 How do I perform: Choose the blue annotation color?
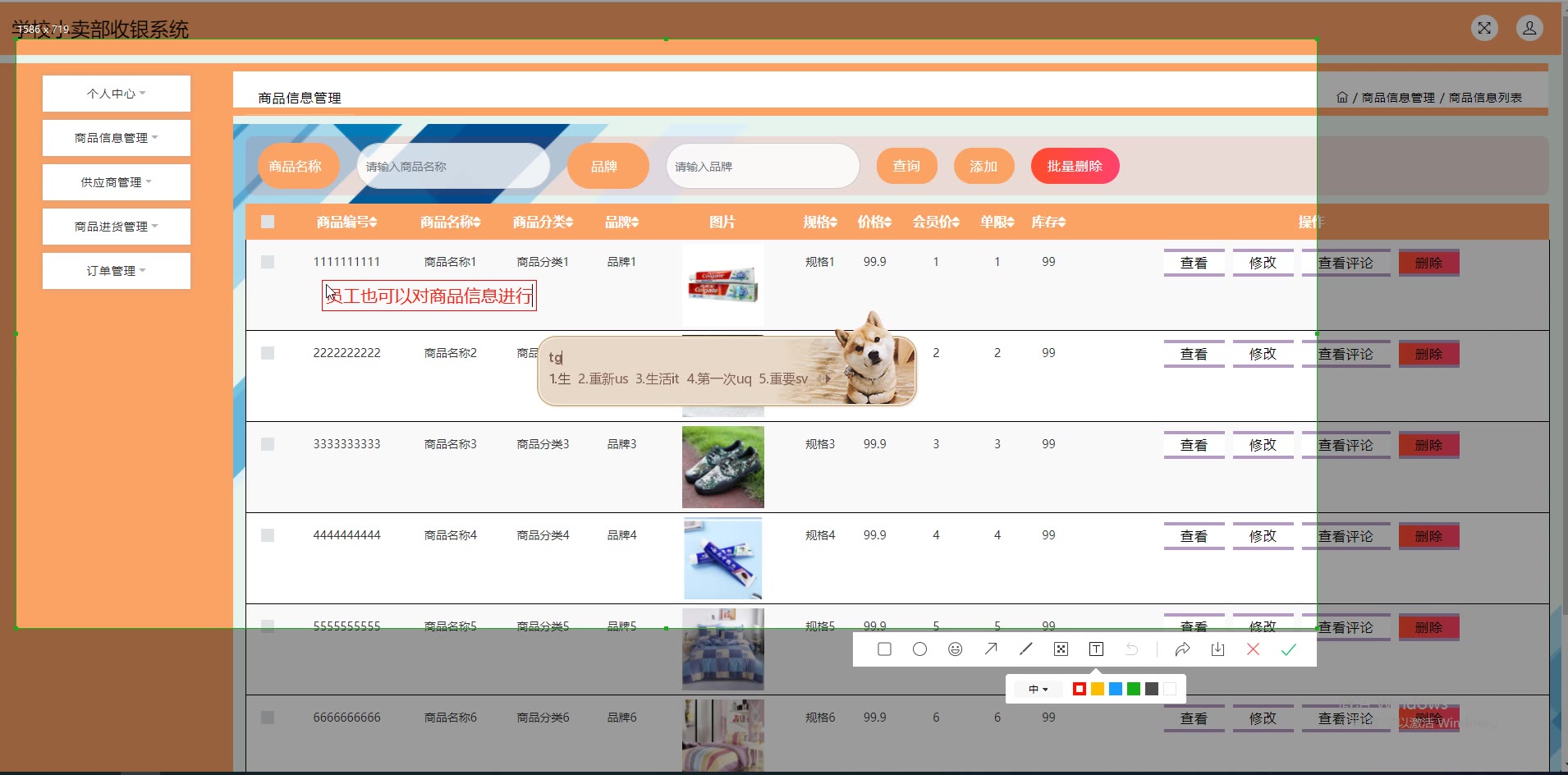click(x=1116, y=689)
